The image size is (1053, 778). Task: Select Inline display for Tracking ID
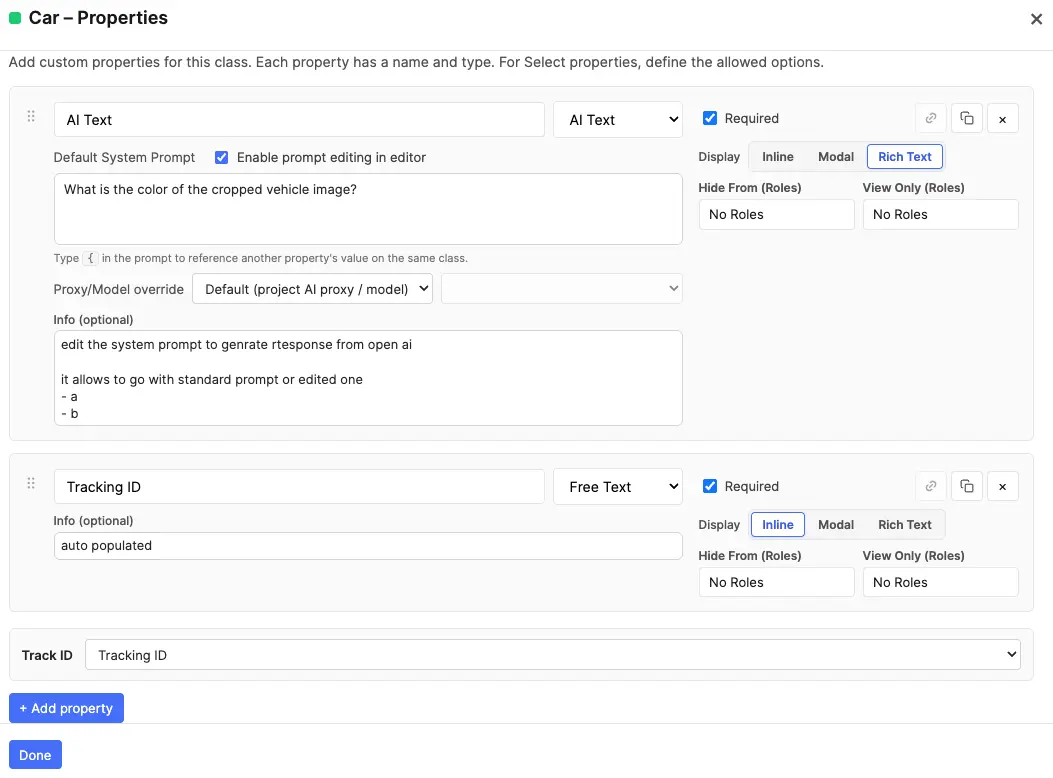pos(778,524)
